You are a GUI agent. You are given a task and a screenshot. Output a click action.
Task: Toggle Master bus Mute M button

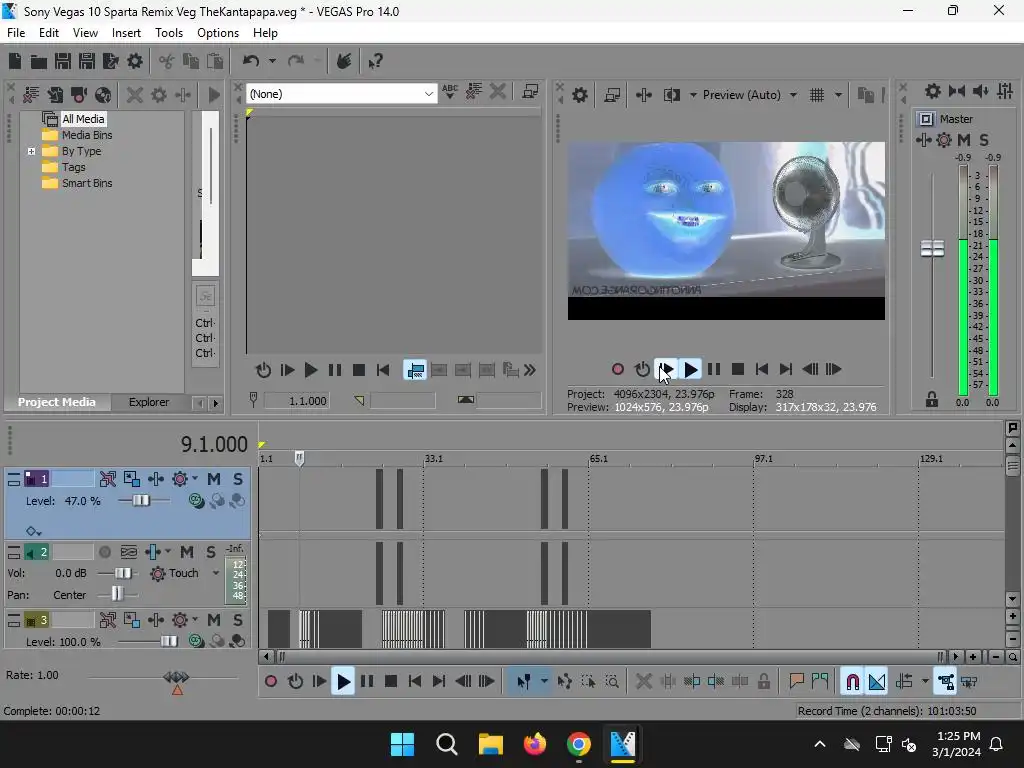[964, 140]
